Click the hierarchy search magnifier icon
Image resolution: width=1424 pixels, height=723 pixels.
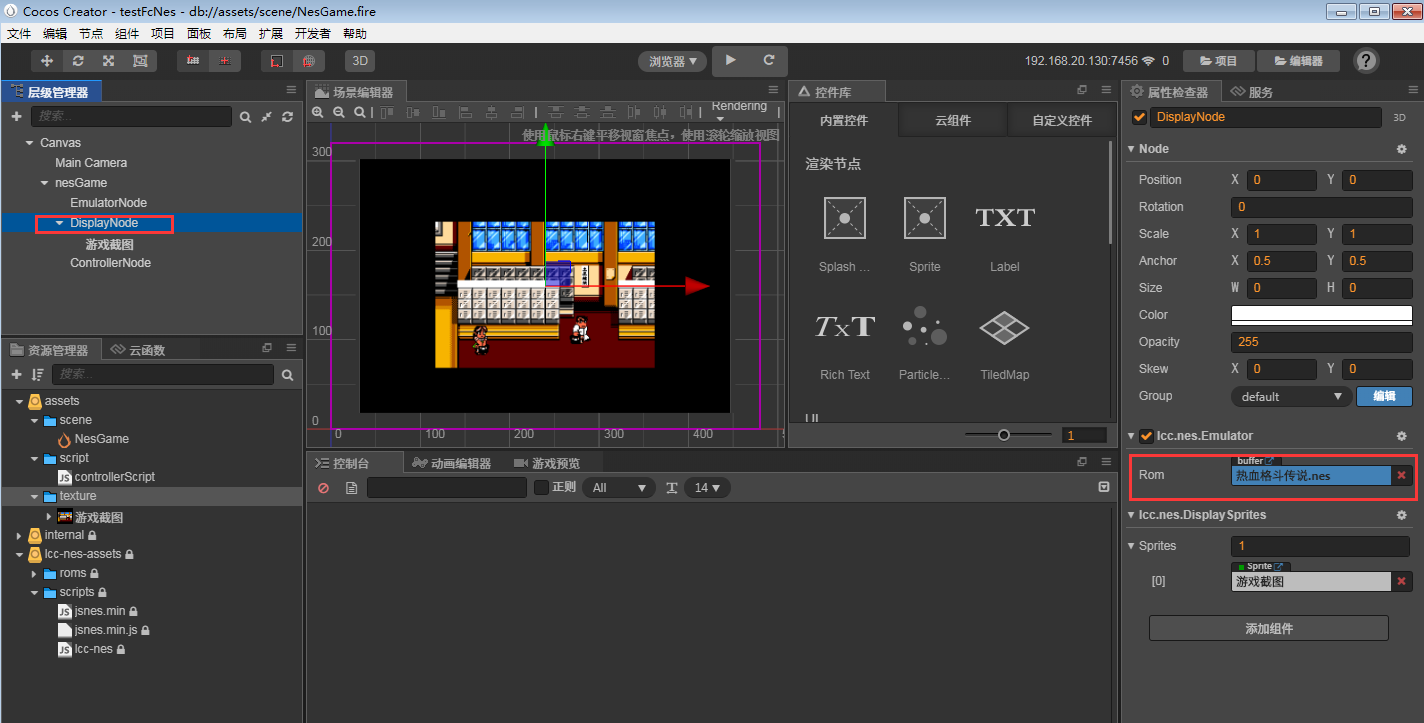click(245, 117)
